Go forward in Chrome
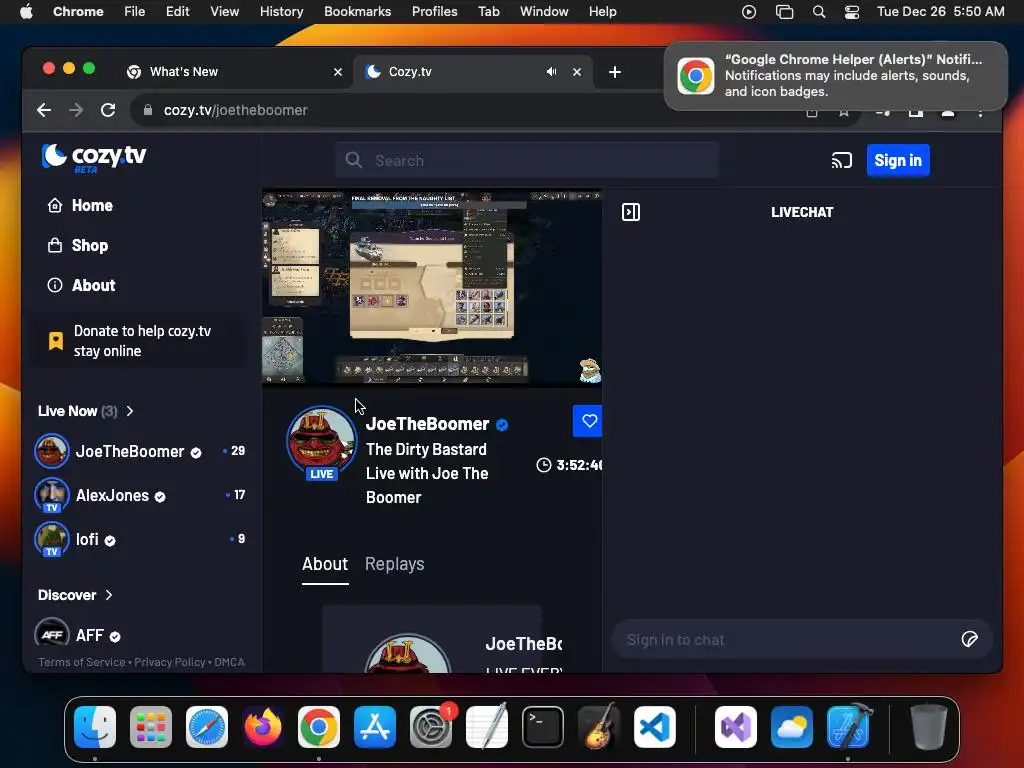This screenshot has width=1024, height=768. coord(76,110)
